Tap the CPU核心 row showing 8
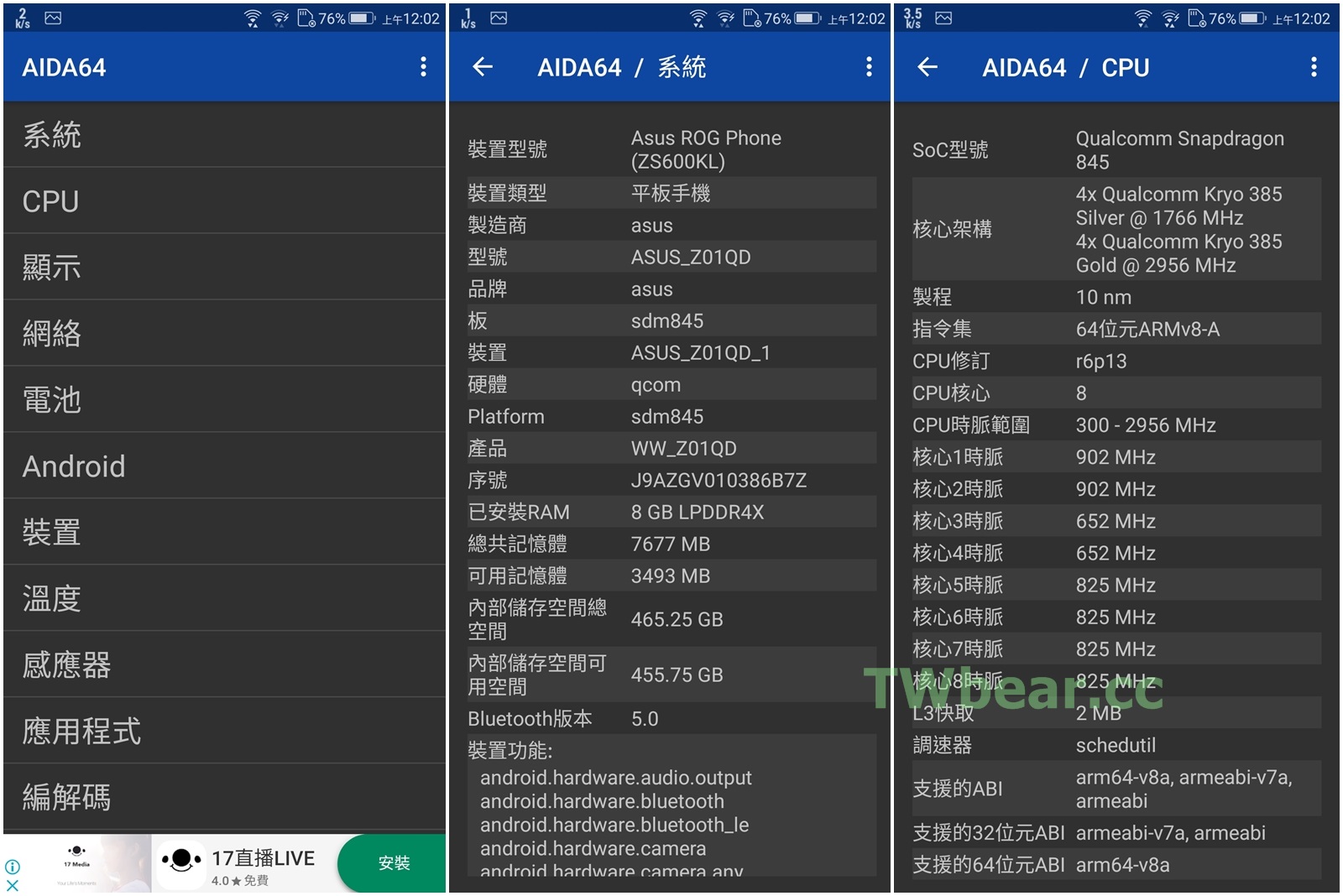The width and height of the screenshot is (1343, 896). pyautogui.click(x=1116, y=393)
